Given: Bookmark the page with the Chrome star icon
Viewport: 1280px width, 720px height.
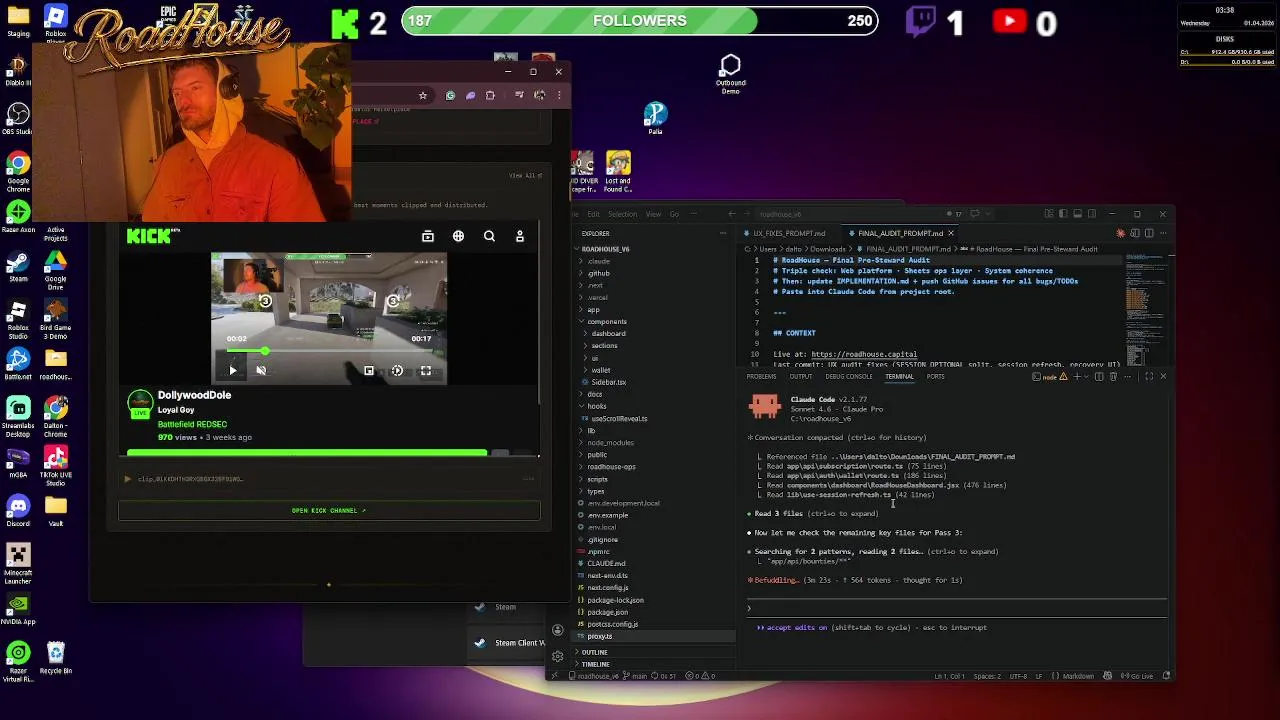Looking at the screenshot, I should pos(423,95).
